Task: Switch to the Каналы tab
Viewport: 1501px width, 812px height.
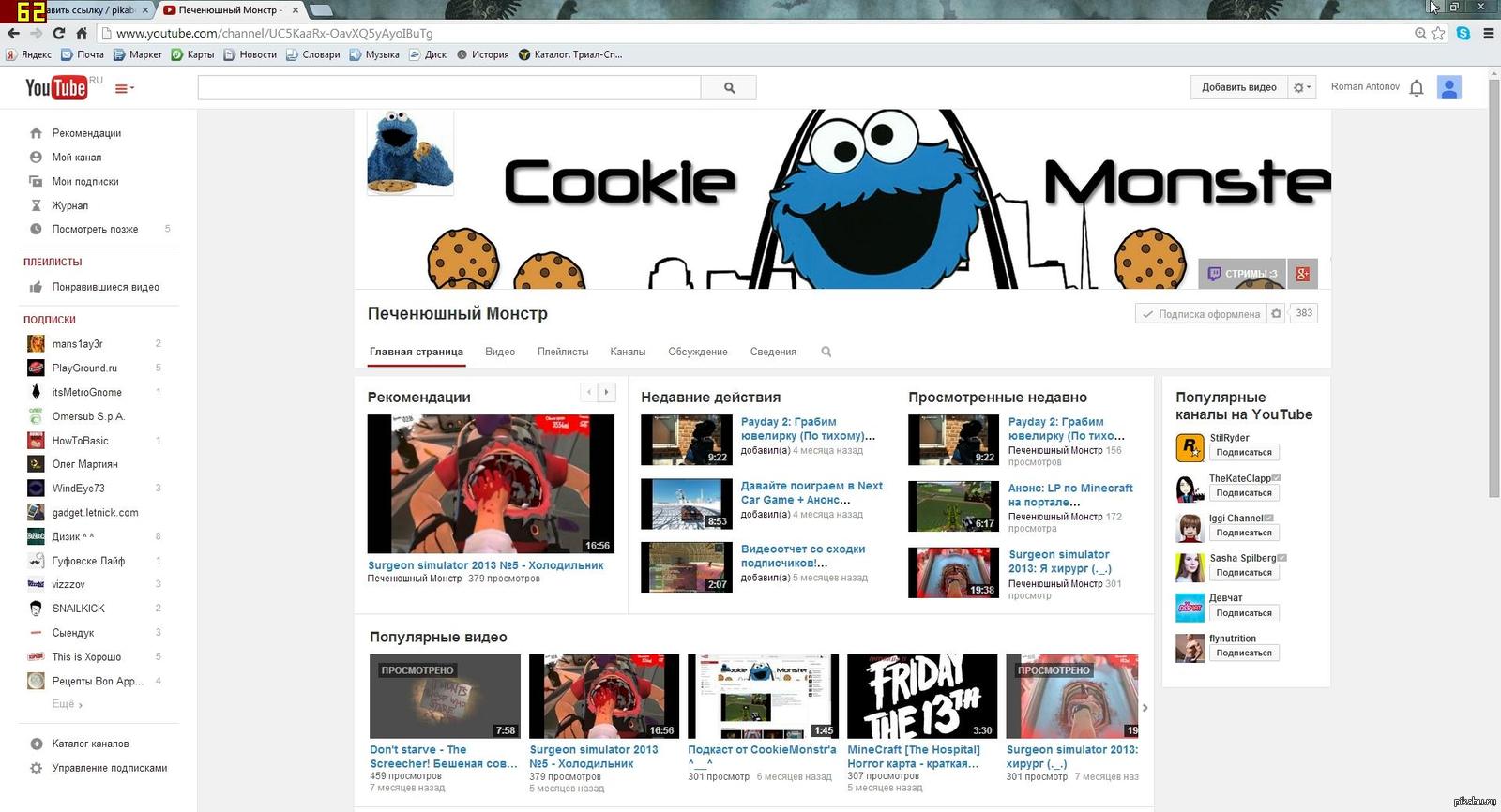Action: coord(628,352)
